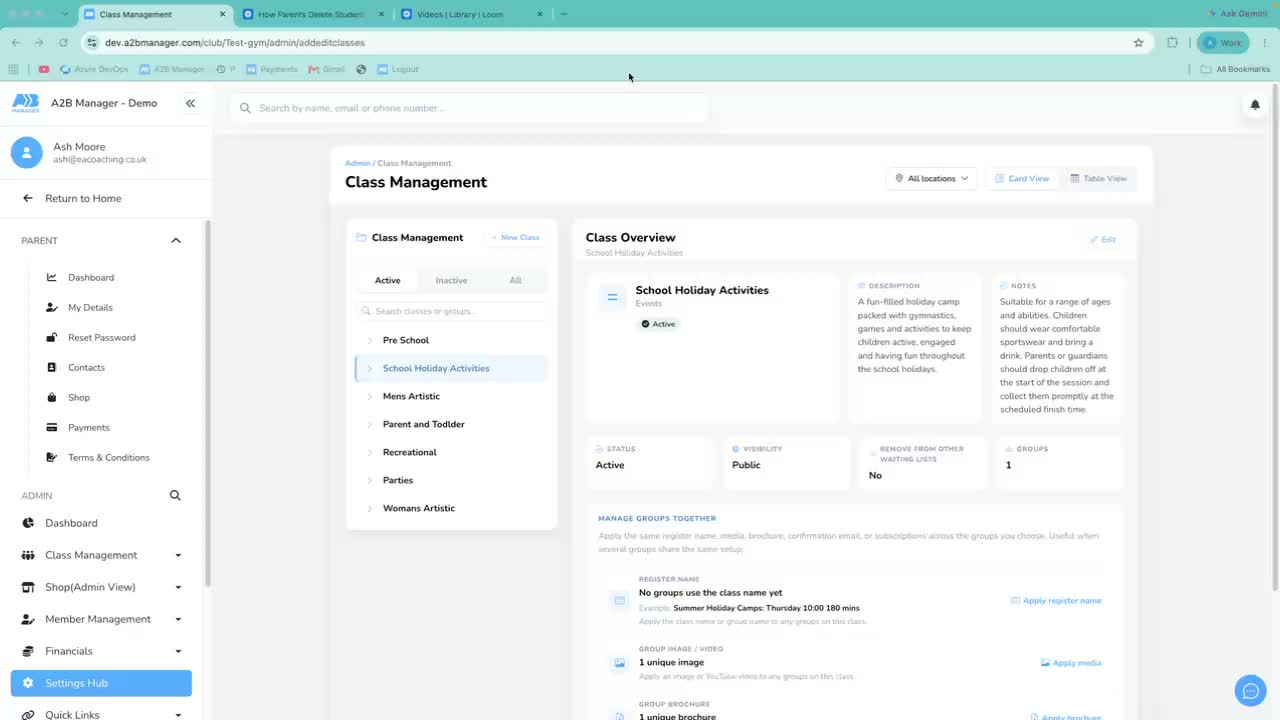Focus the name, email or phone search field

[x=469, y=108]
